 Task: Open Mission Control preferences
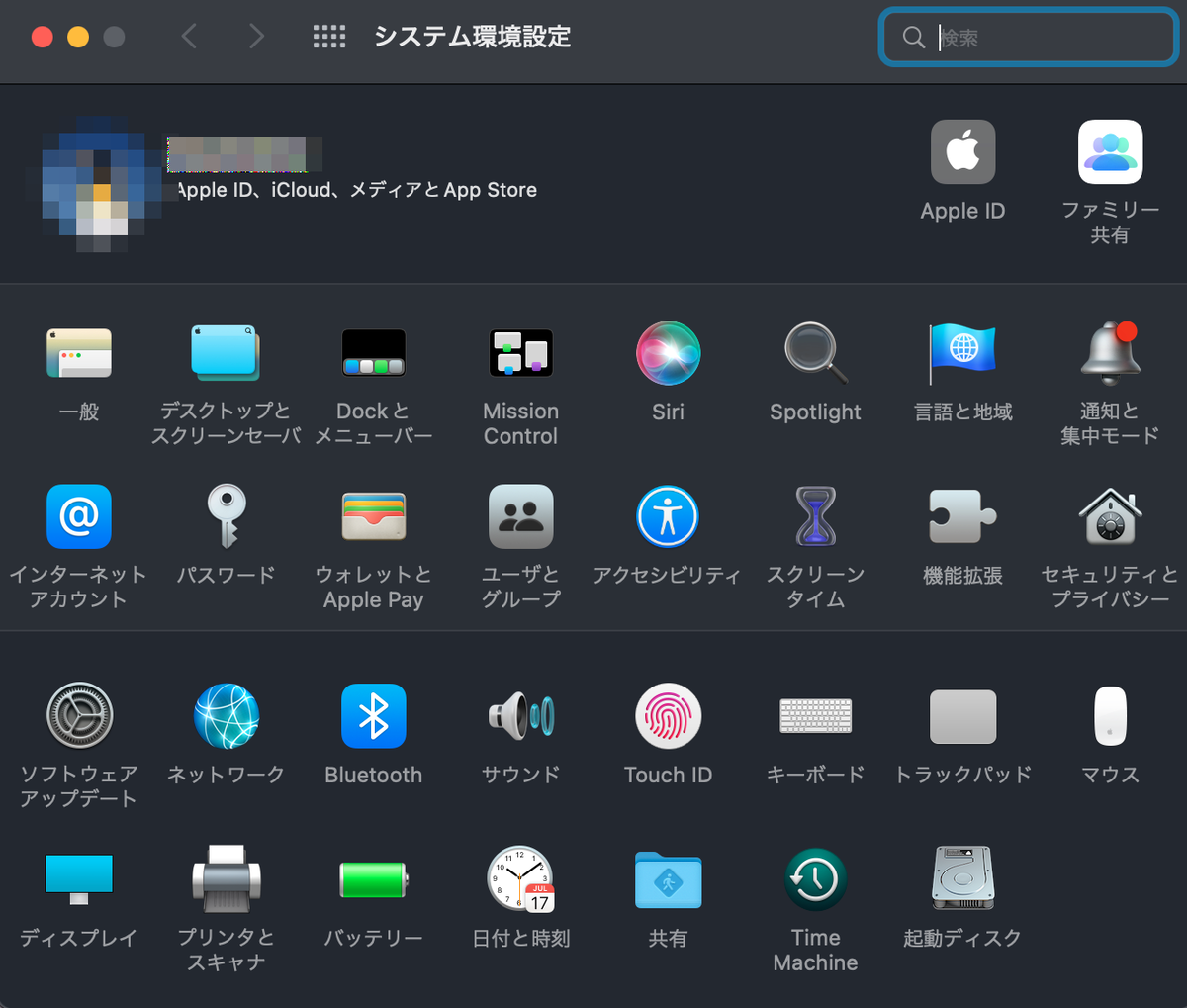520,353
